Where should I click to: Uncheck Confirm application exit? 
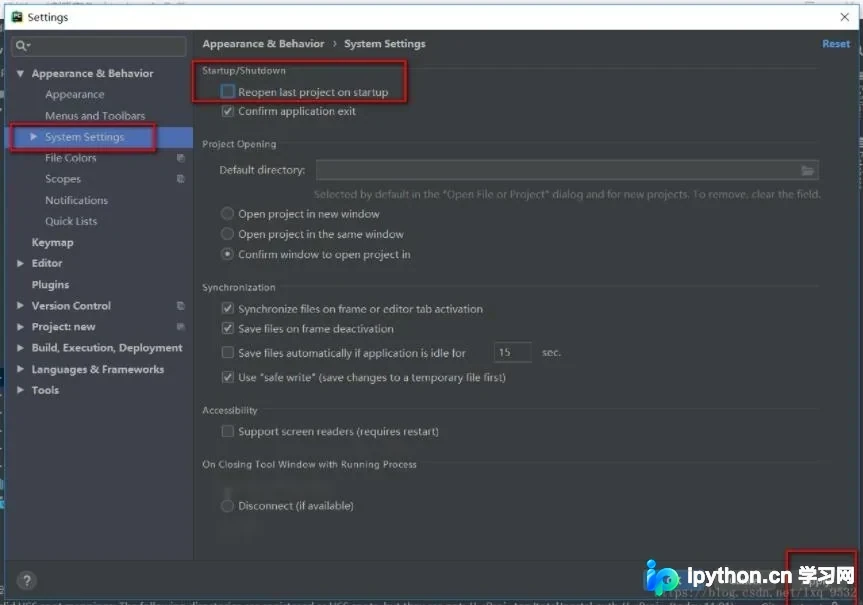tap(227, 111)
